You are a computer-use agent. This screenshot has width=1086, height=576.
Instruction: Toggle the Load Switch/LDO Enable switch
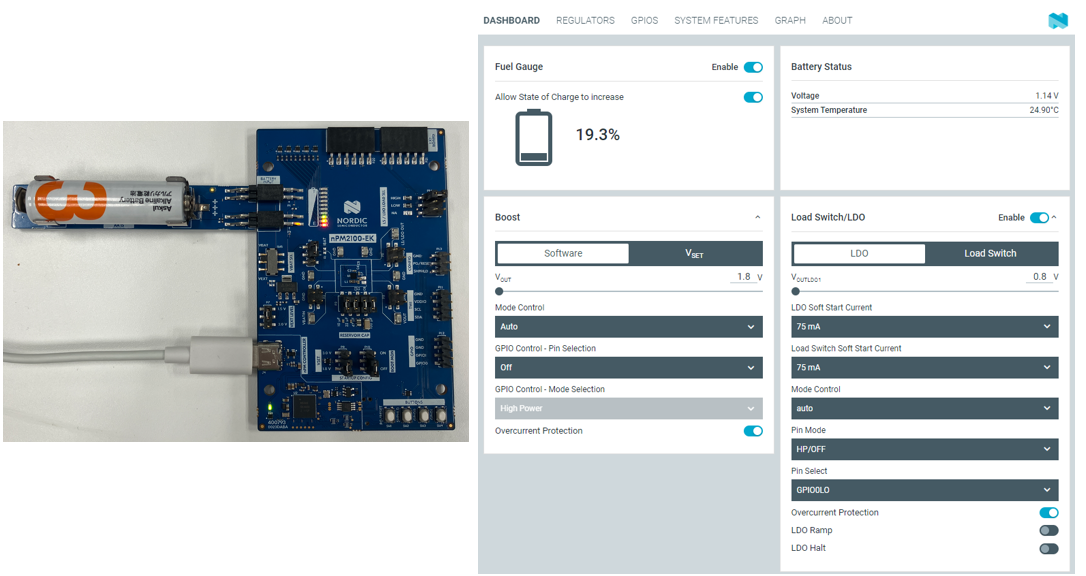pyautogui.click(x=1039, y=217)
